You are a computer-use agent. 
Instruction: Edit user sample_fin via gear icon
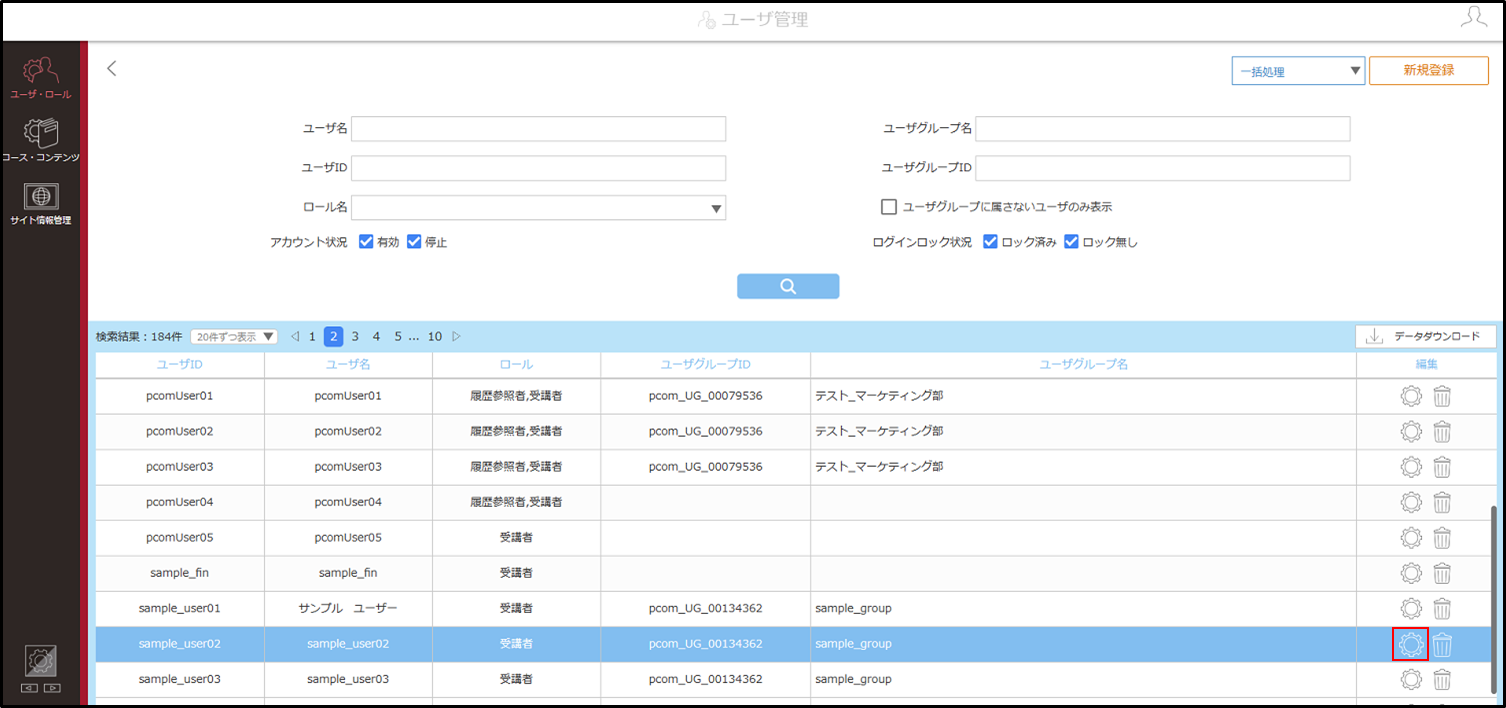tap(1410, 573)
